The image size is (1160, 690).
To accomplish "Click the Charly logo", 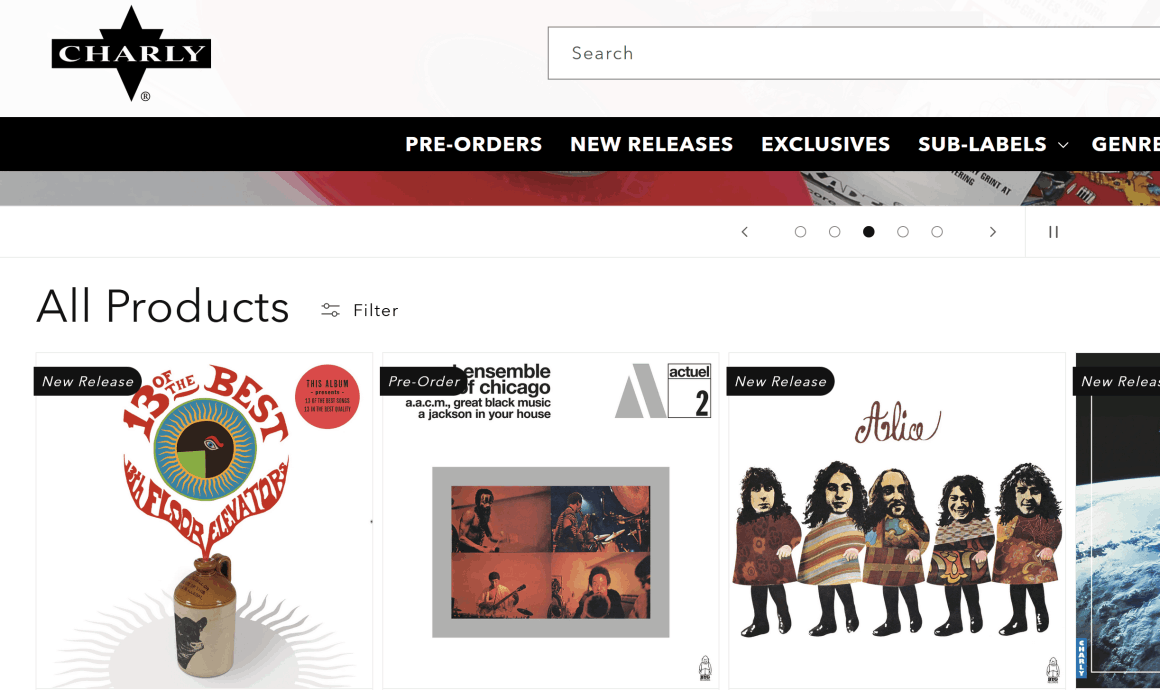I will pos(131,53).
